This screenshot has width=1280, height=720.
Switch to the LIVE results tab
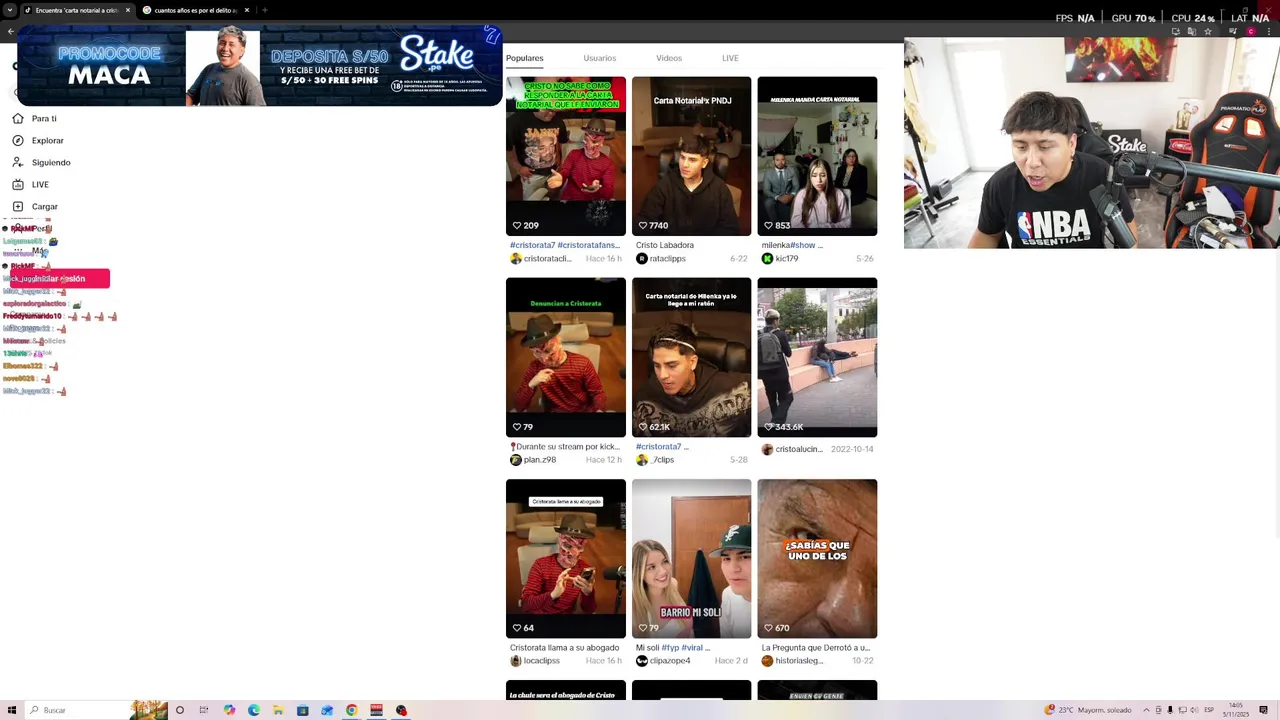(730, 58)
